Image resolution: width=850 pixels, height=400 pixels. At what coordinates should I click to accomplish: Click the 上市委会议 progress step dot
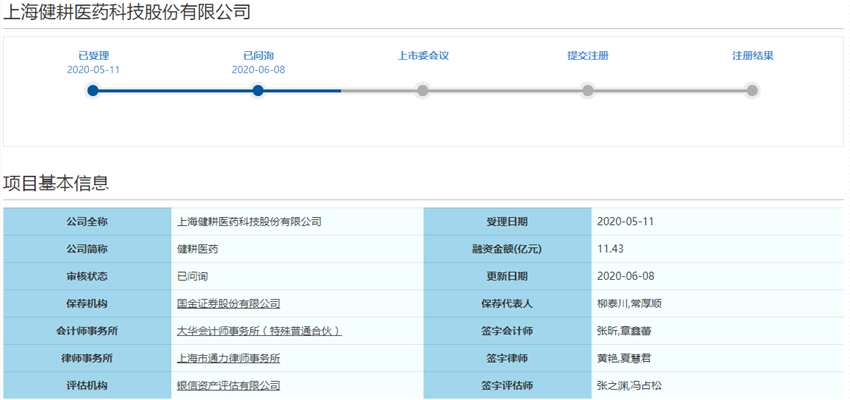[x=423, y=91]
